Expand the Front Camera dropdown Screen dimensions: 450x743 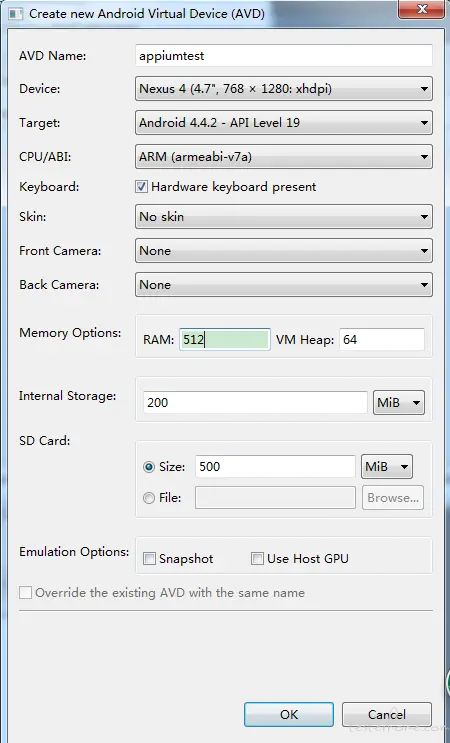pyautogui.click(x=284, y=251)
